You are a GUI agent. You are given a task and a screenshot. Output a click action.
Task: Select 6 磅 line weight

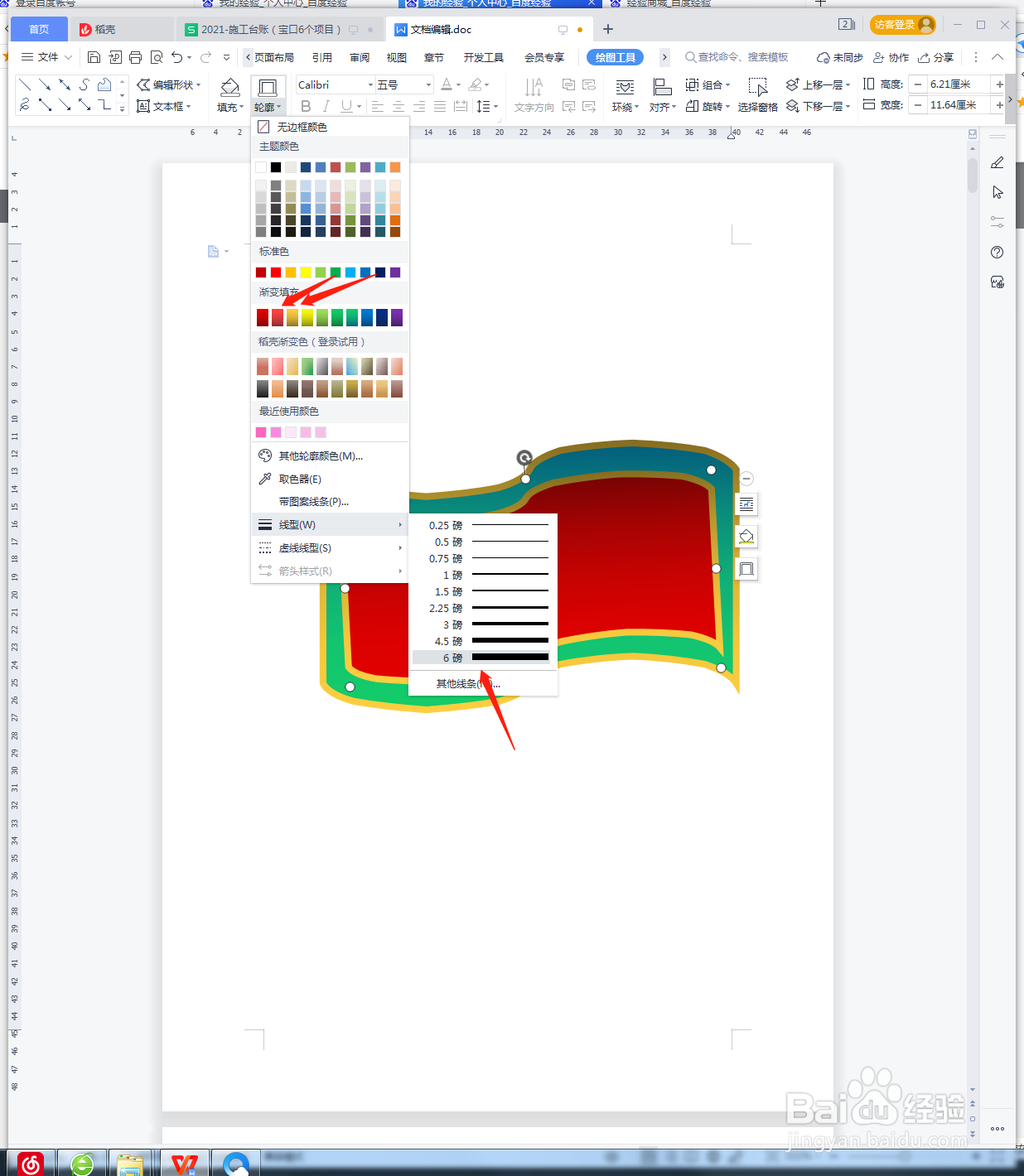(482, 658)
